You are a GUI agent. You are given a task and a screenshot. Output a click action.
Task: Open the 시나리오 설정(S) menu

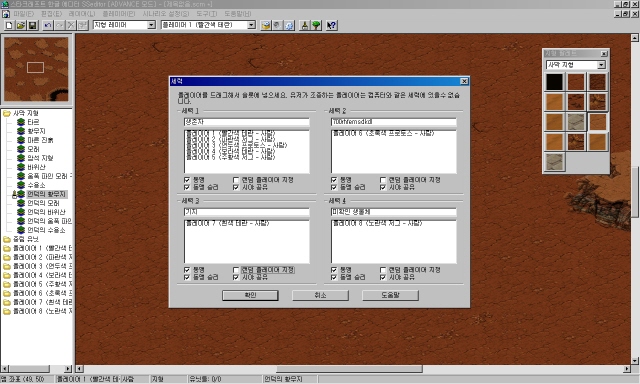166,14
